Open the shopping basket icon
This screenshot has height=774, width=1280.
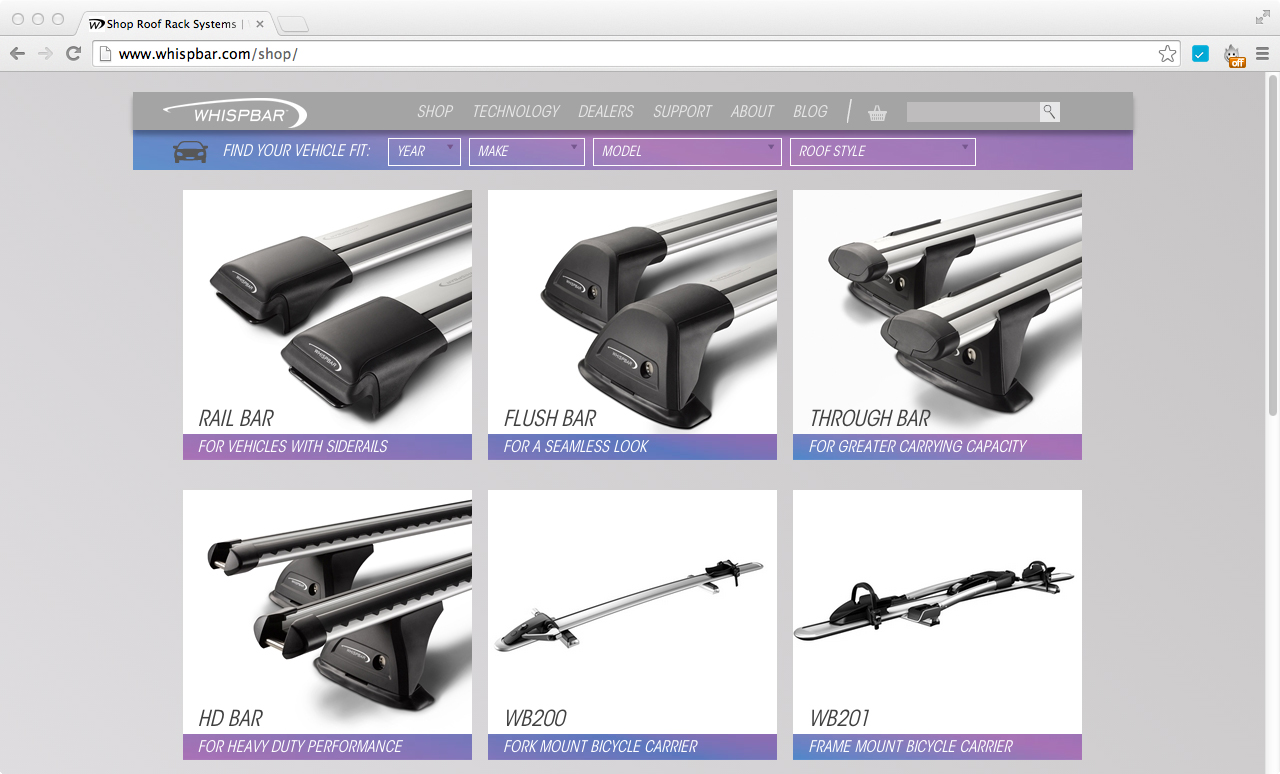point(877,113)
